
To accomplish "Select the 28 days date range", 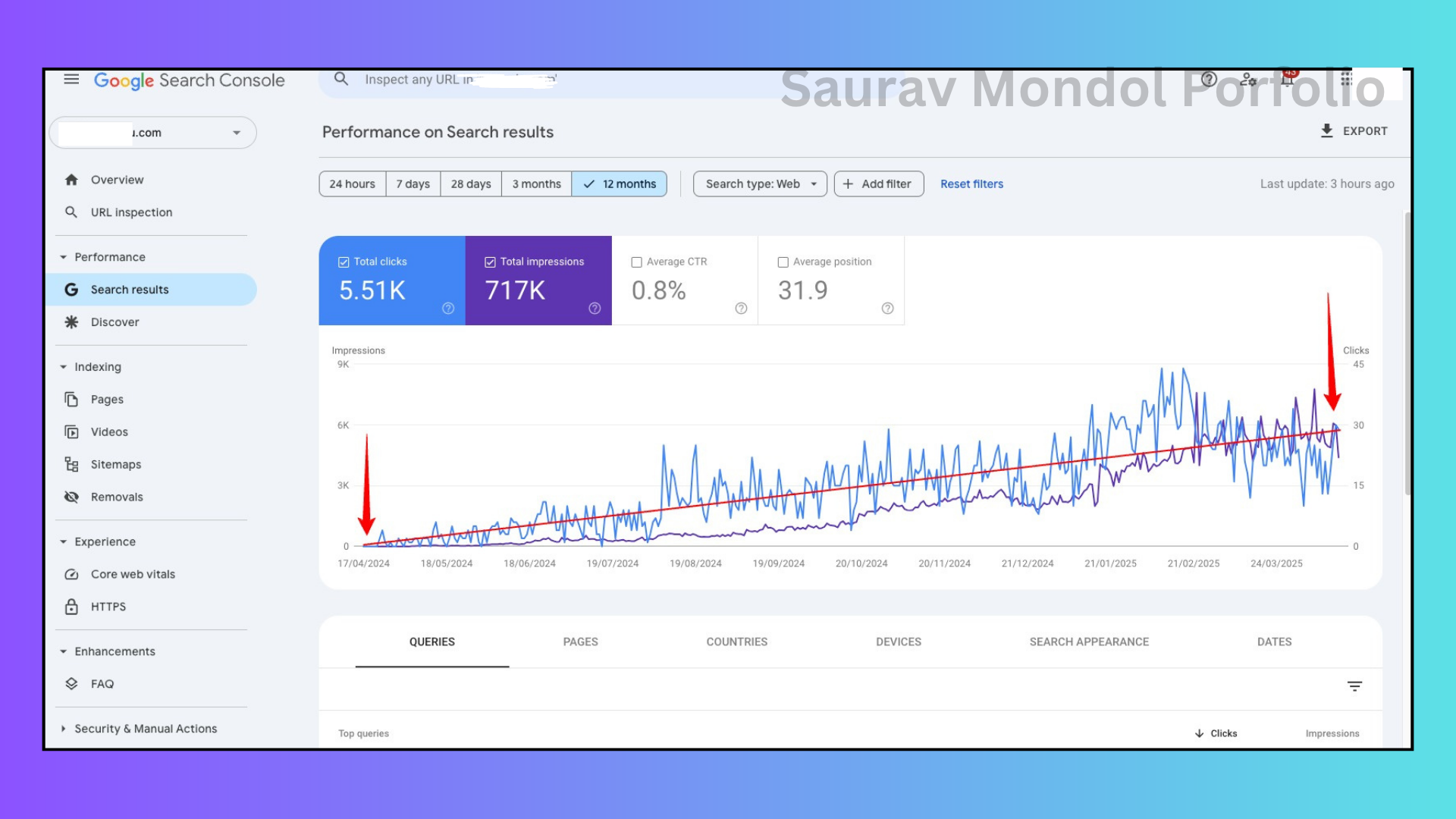I will pyautogui.click(x=470, y=184).
